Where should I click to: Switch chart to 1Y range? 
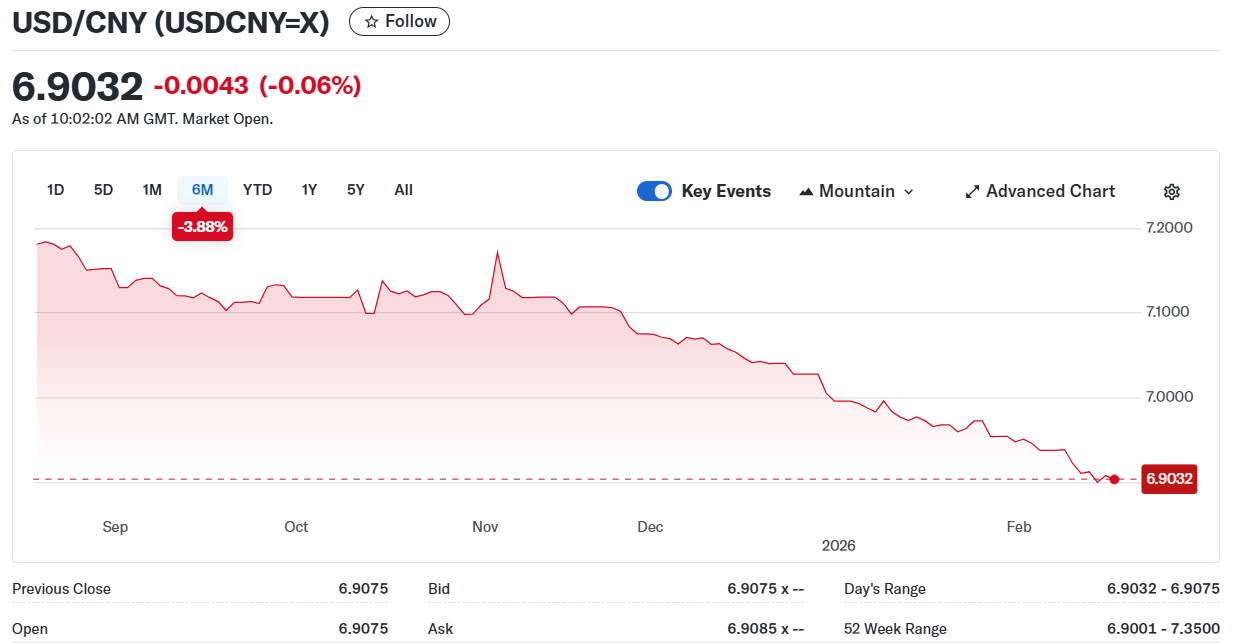pos(309,190)
